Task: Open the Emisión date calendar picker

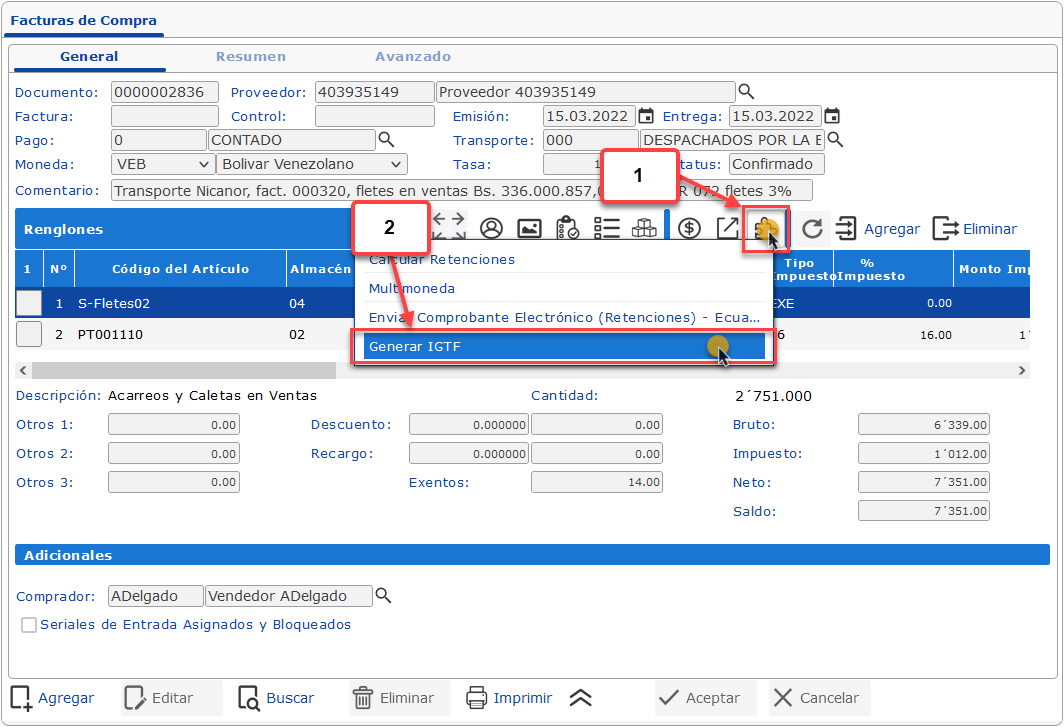Action: (x=646, y=116)
